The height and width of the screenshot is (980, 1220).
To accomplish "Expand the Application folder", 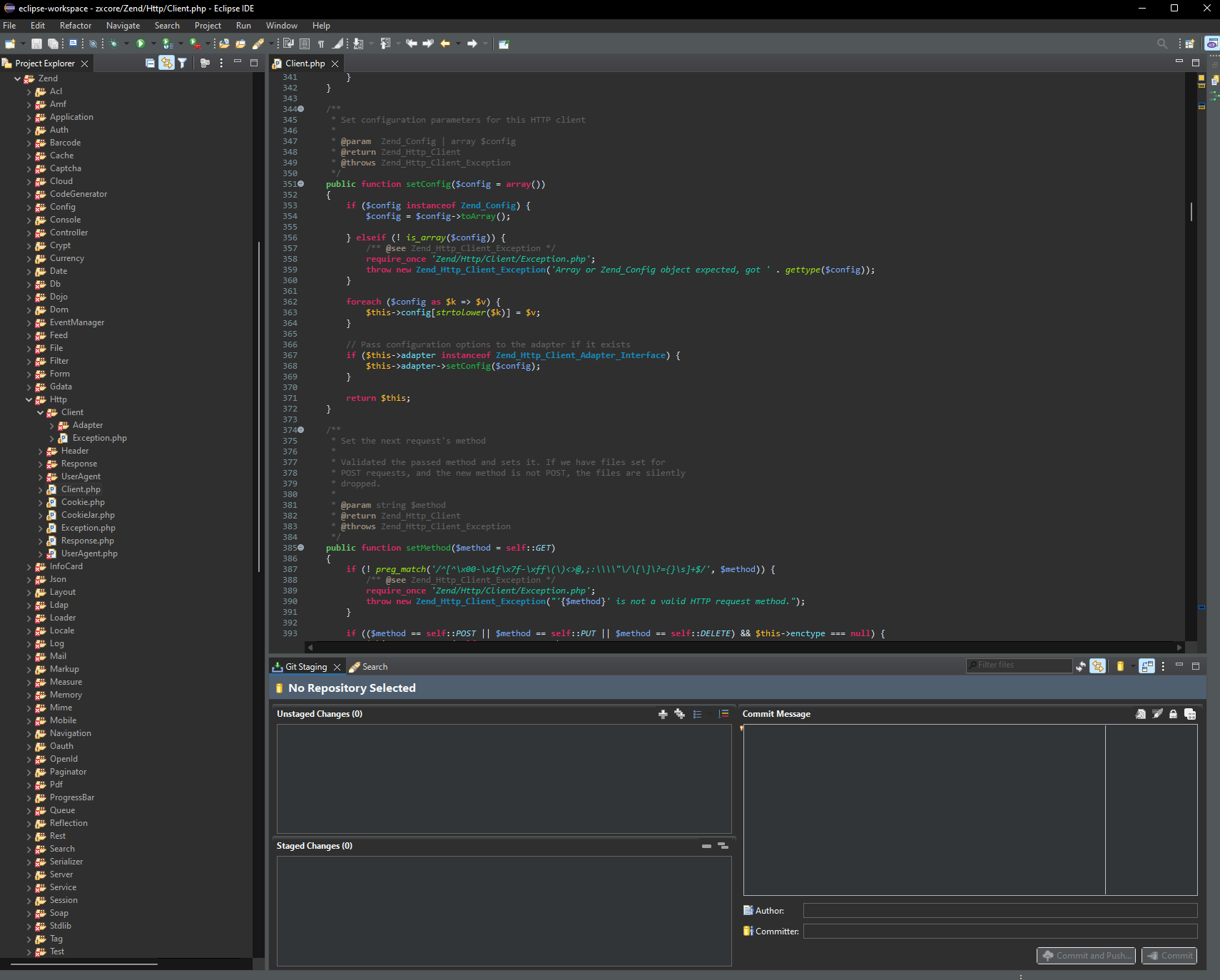I will (29, 117).
